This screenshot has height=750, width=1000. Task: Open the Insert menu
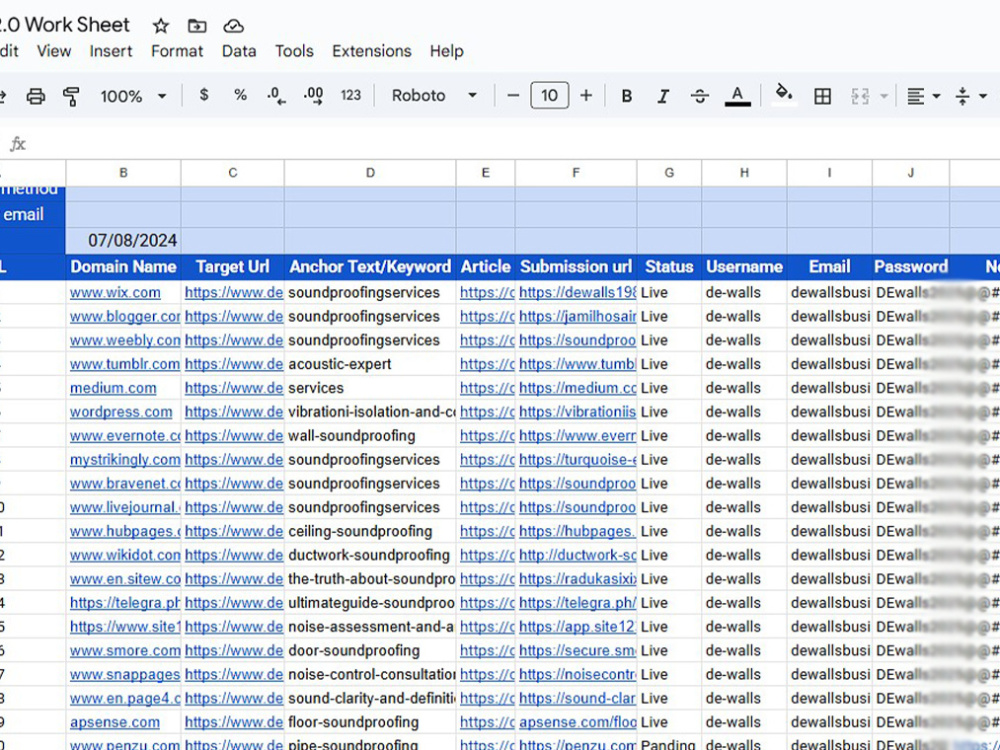pyautogui.click(x=110, y=51)
